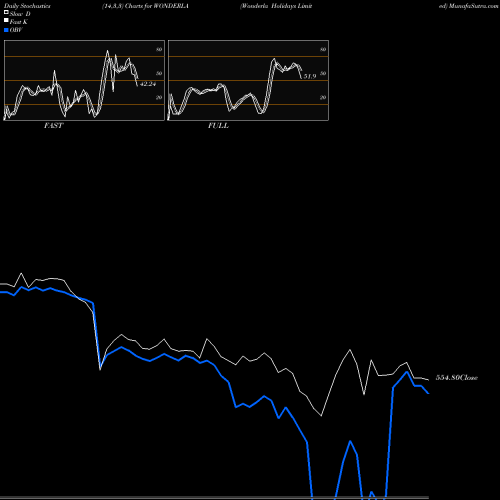Screen dimensions: 500x500
Task: Click the 20 axis label in FULL chart
Action: coord(323,97)
